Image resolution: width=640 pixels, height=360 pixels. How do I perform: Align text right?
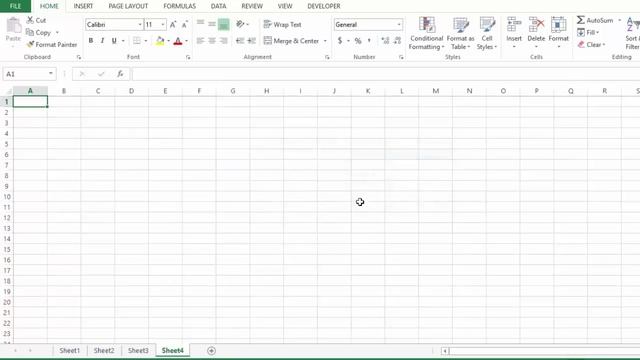point(224,40)
